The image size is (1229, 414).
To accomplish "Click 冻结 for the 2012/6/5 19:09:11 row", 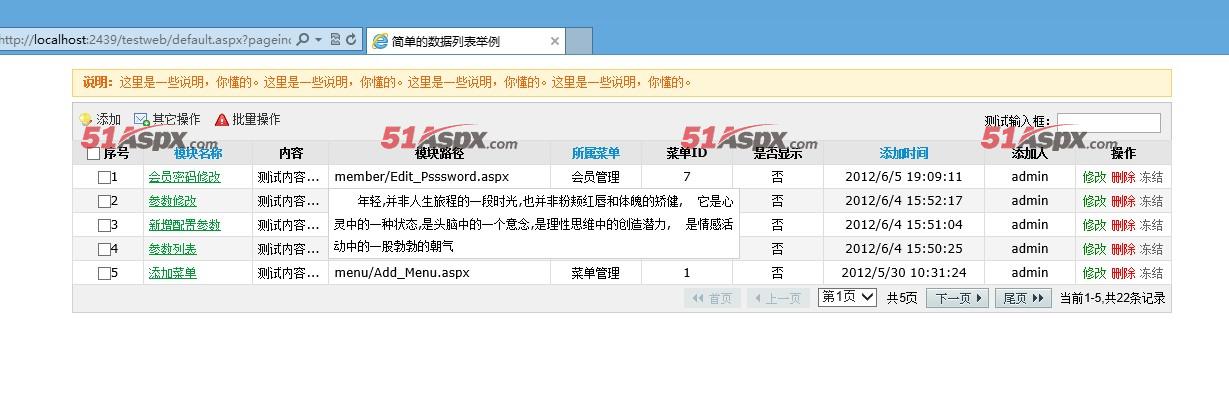I will 1152,177.
